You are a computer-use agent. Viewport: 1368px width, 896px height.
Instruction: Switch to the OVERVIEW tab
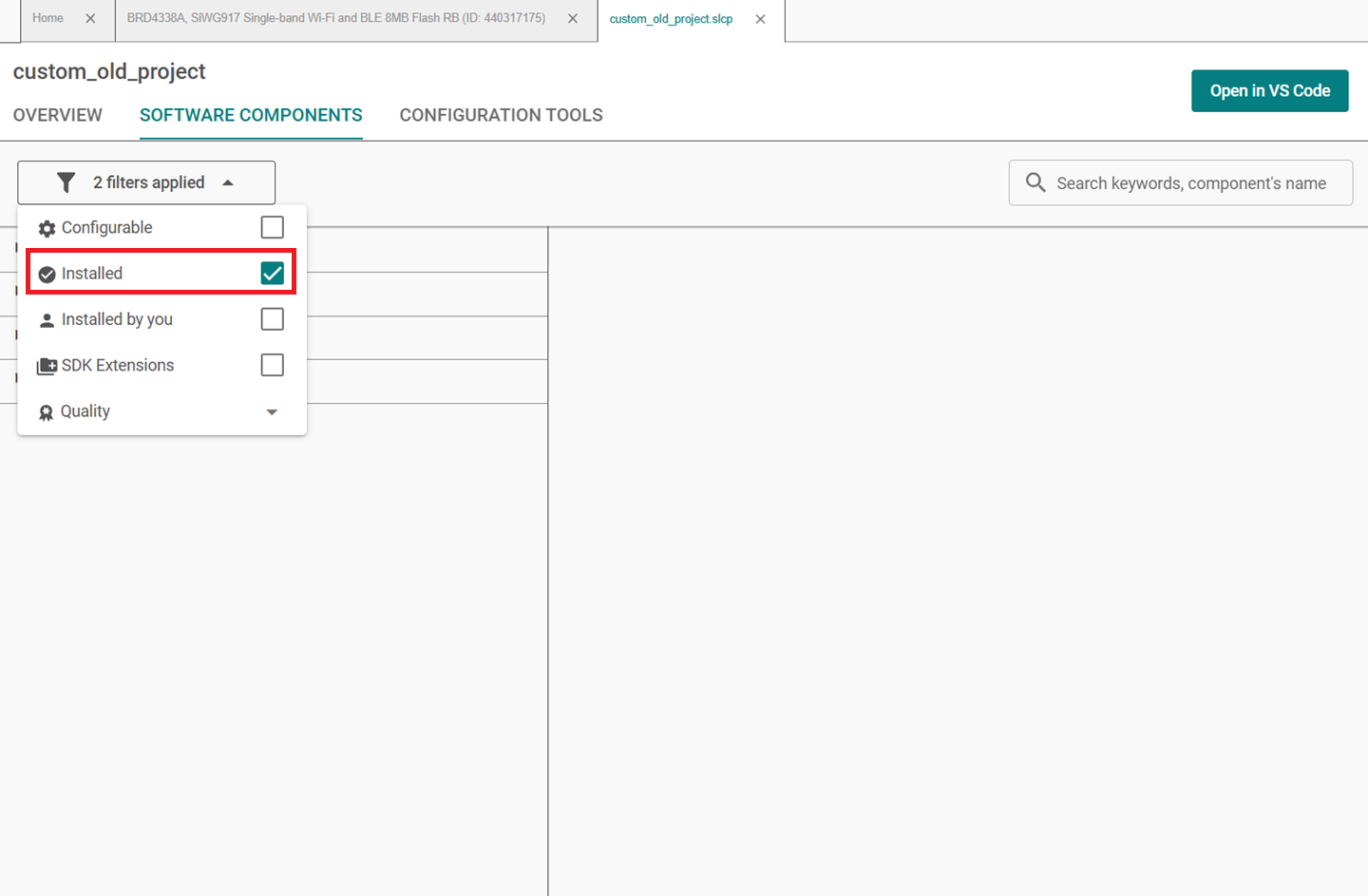pyautogui.click(x=58, y=115)
